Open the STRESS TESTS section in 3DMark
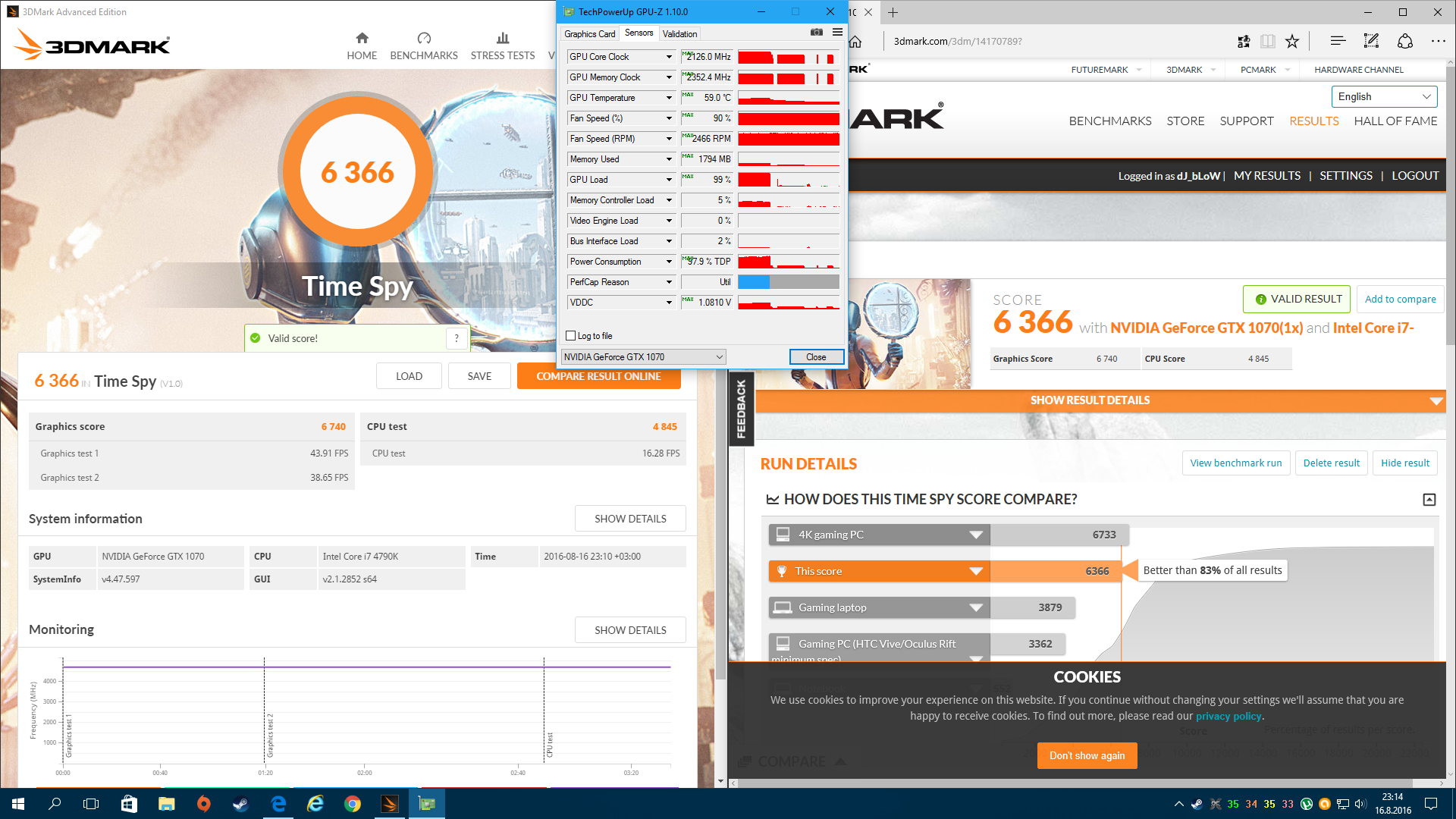 tap(502, 46)
